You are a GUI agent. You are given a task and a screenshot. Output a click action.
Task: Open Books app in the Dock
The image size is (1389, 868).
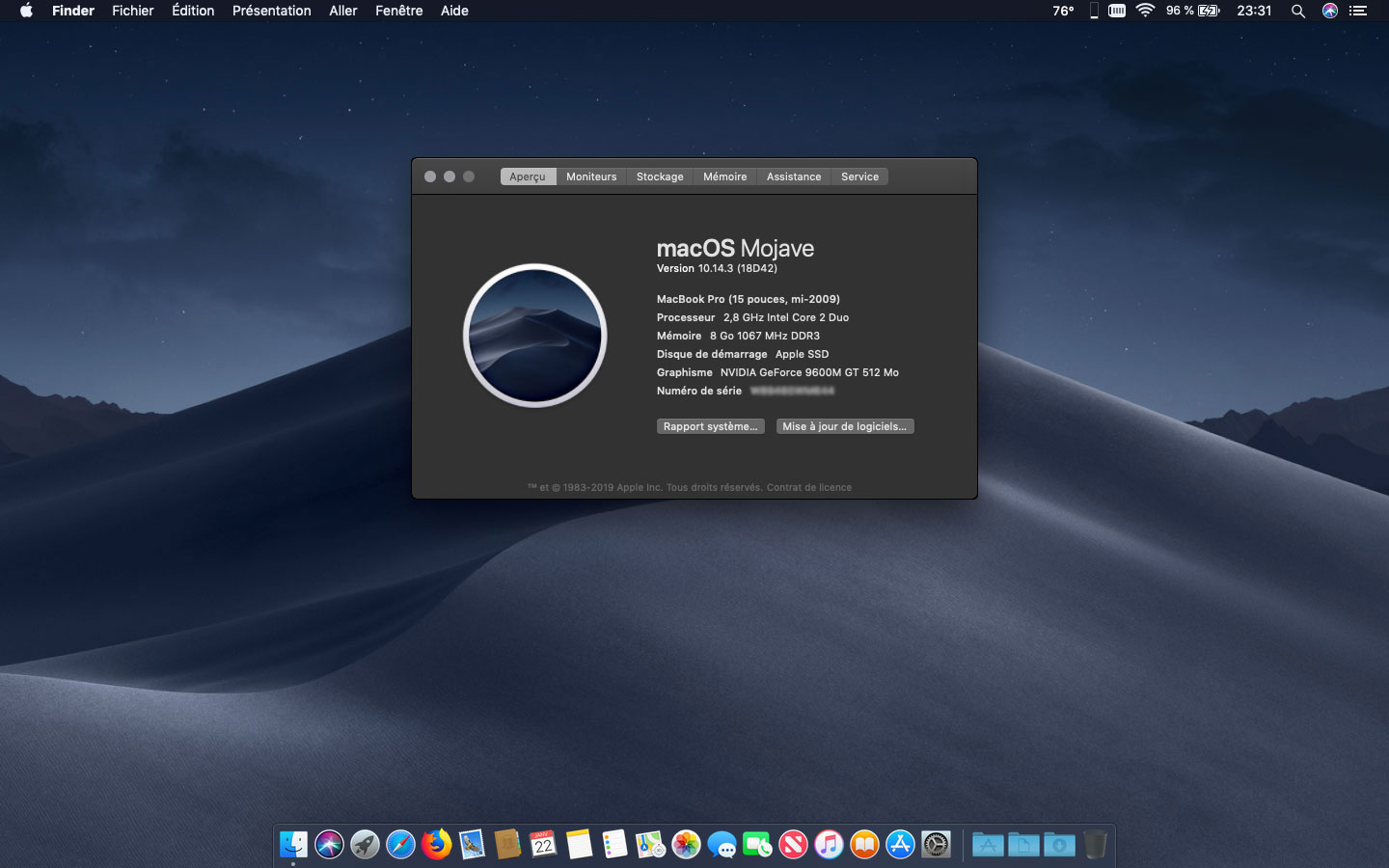coord(864,845)
